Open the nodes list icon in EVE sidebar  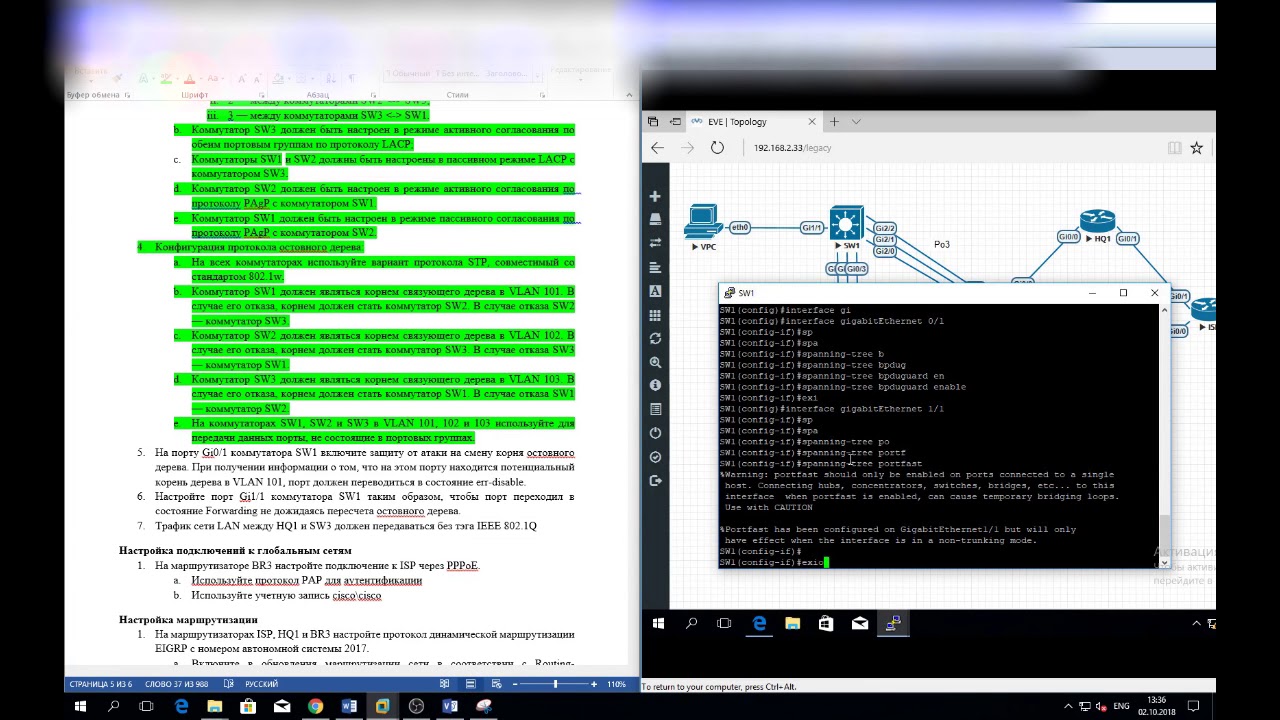point(655,219)
